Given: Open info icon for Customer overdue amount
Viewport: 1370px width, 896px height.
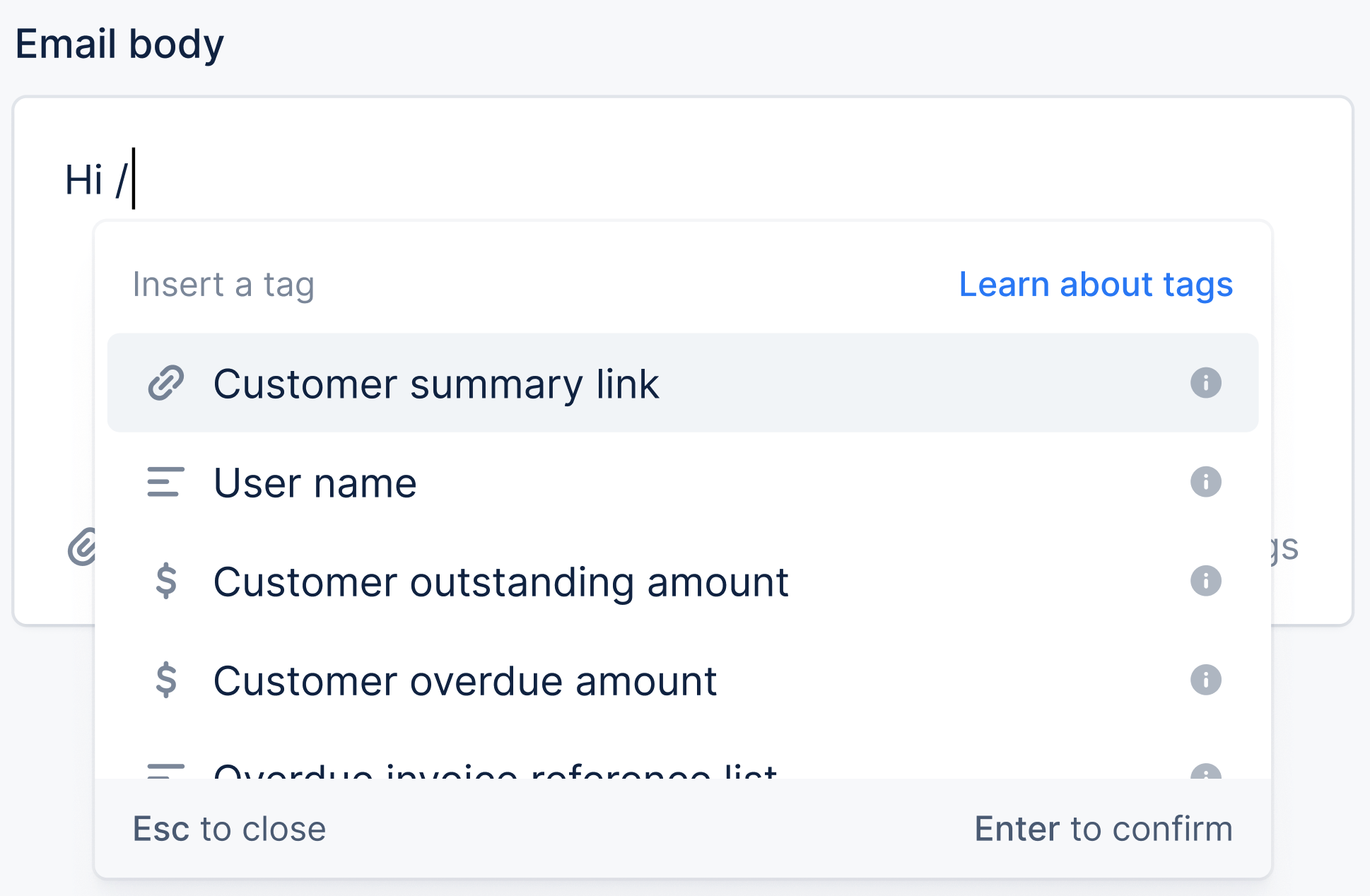Looking at the screenshot, I should click(1206, 680).
